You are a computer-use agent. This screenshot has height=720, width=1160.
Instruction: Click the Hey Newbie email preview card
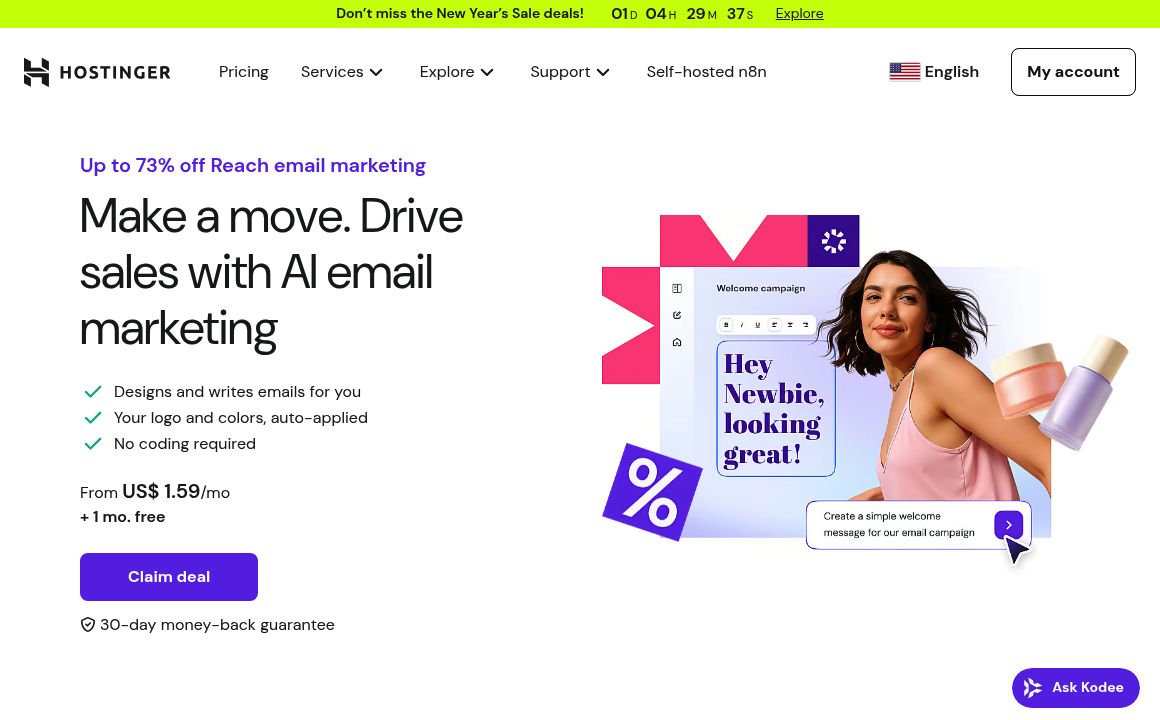point(776,408)
